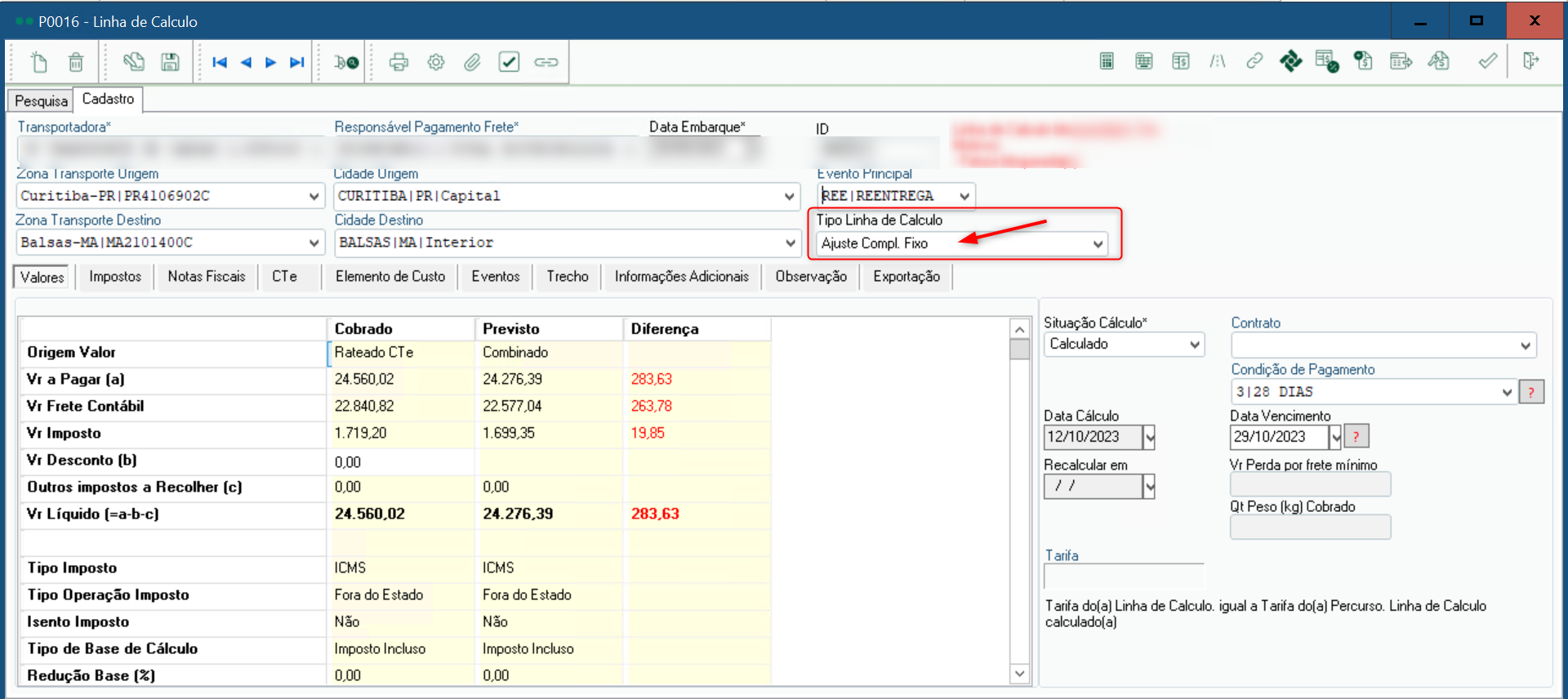Click the hand-truck search icon
The width and height of the screenshot is (1568, 699).
pos(346,62)
